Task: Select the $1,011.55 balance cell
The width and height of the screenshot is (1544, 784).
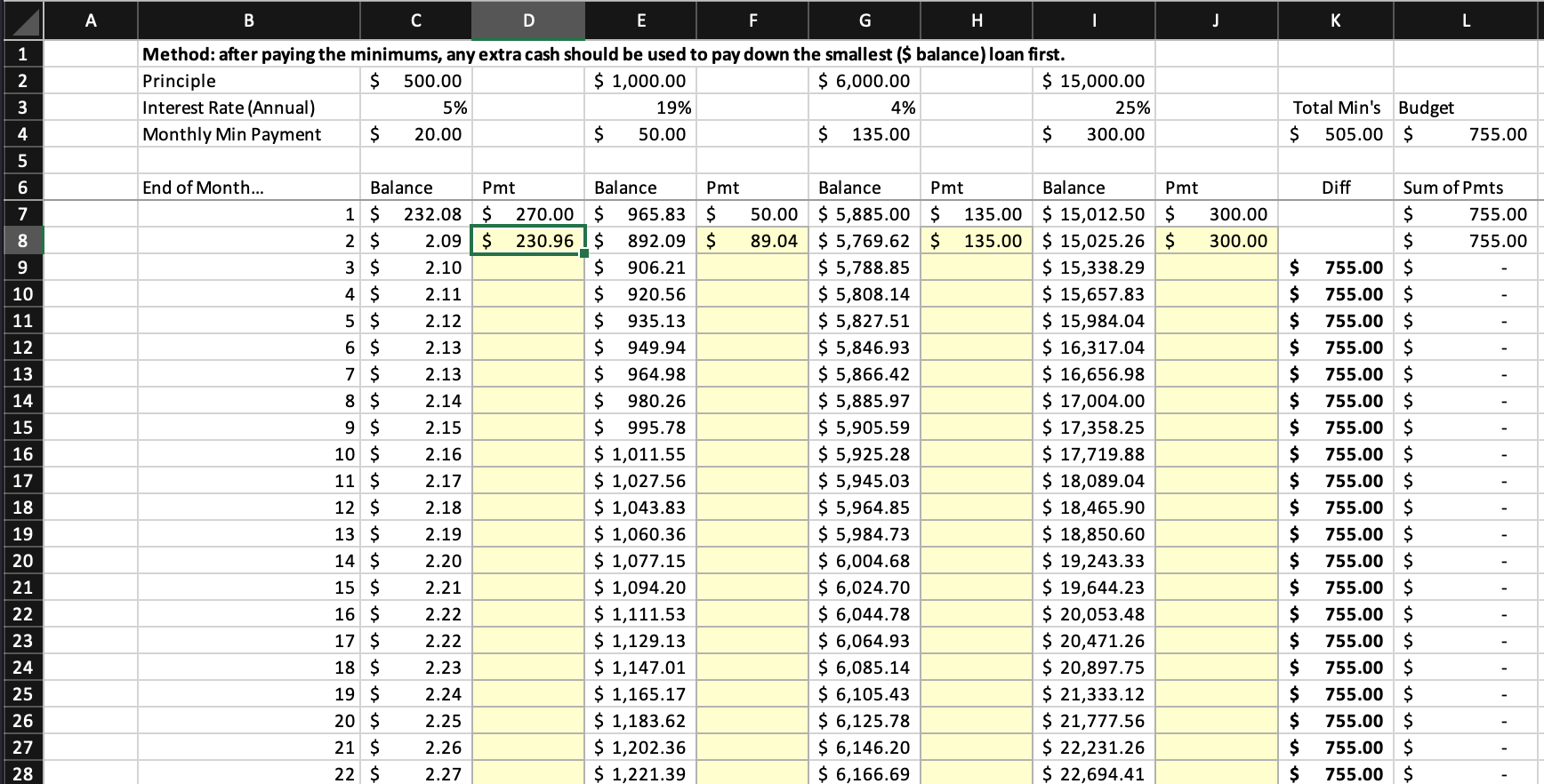Action: click(640, 454)
